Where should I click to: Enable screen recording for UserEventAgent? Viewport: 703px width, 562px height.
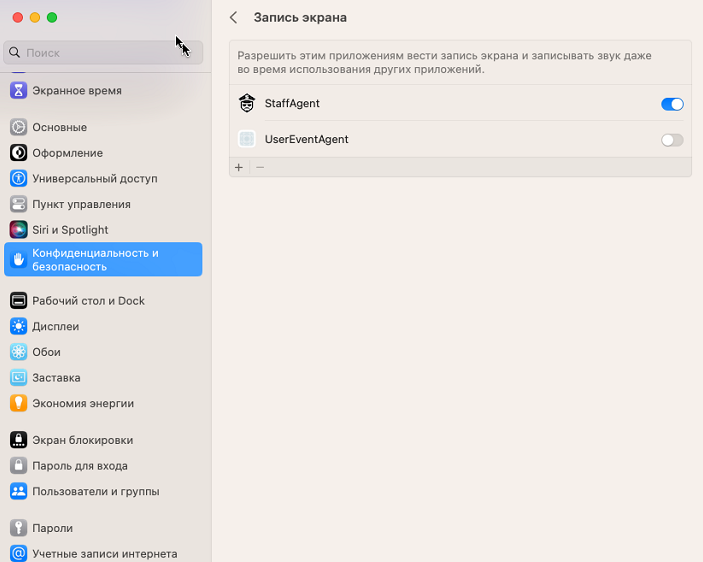[x=672, y=140]
